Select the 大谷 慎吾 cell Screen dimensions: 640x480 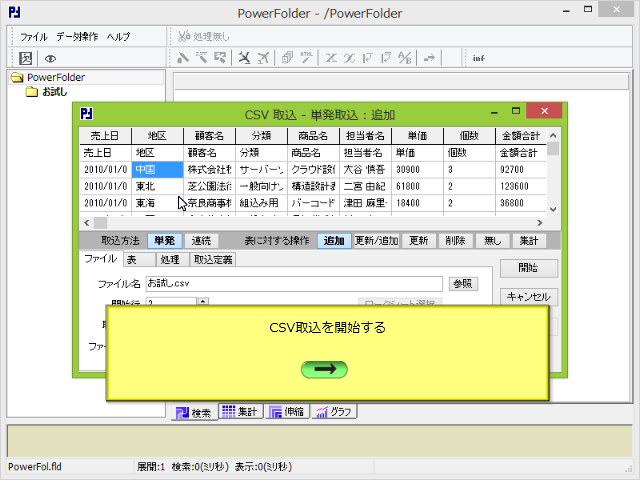(365, 169)
